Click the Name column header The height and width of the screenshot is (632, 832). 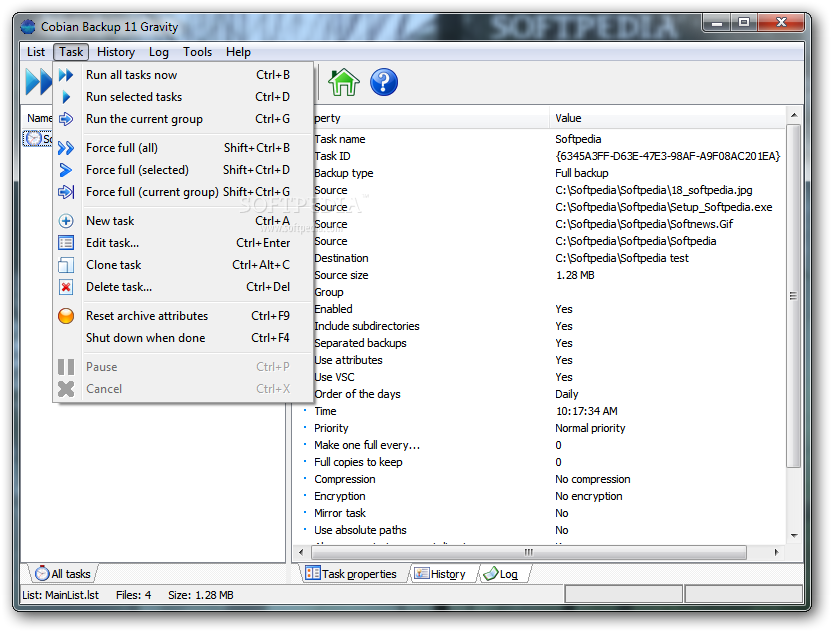[38, 118]
